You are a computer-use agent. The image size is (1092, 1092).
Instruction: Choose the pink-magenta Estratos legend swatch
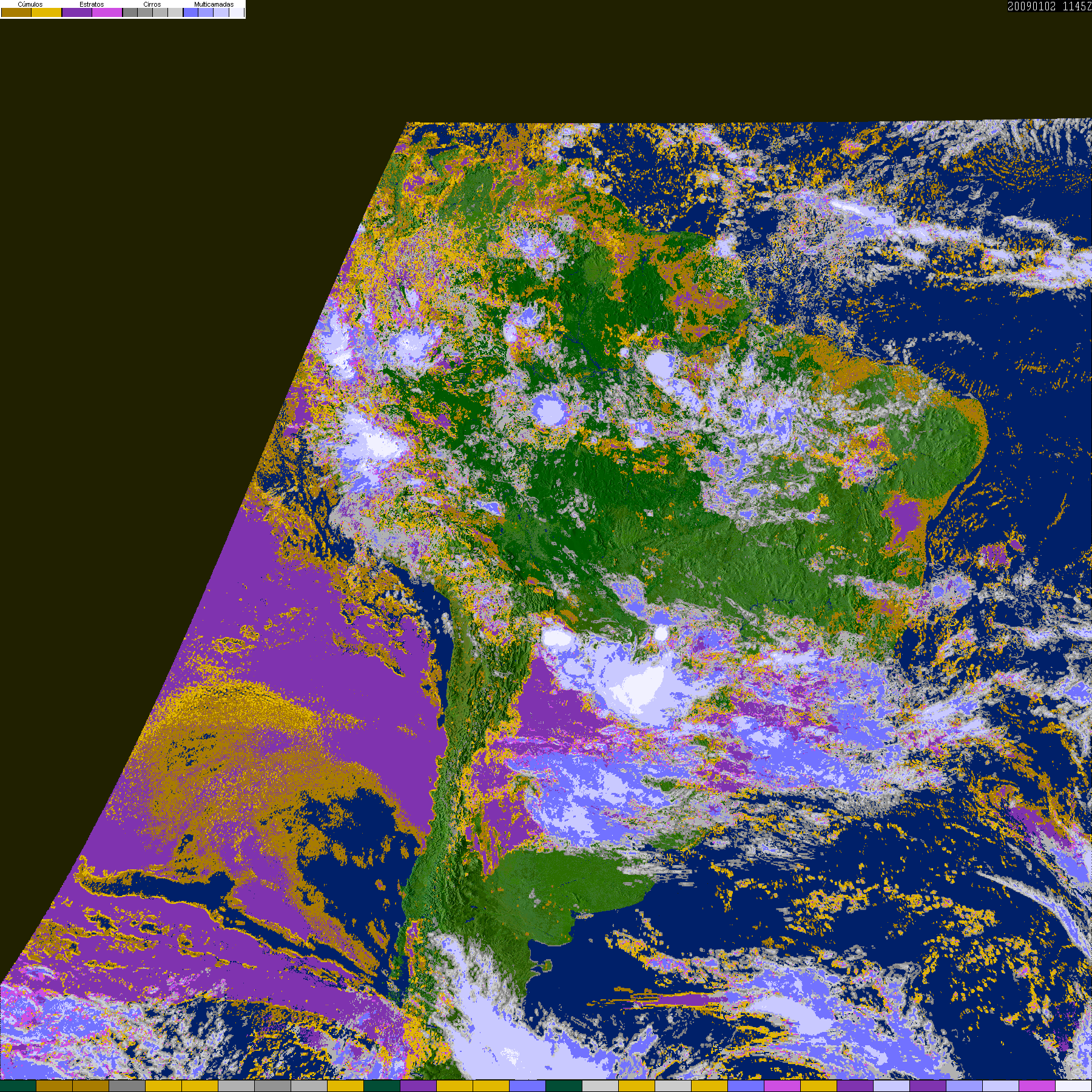(107, 13)
